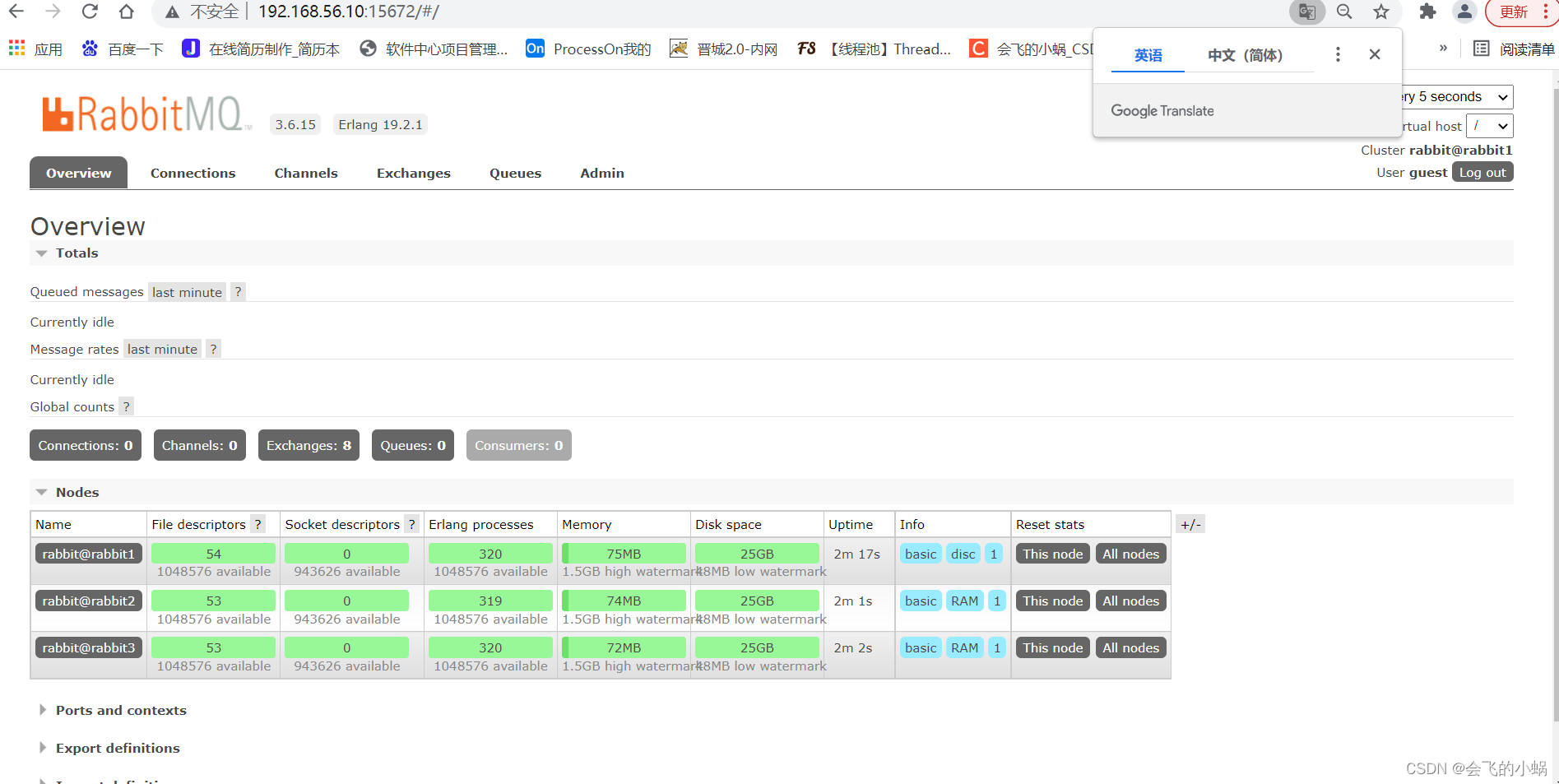Bookmark this page with the star icon

point(1381,12)
